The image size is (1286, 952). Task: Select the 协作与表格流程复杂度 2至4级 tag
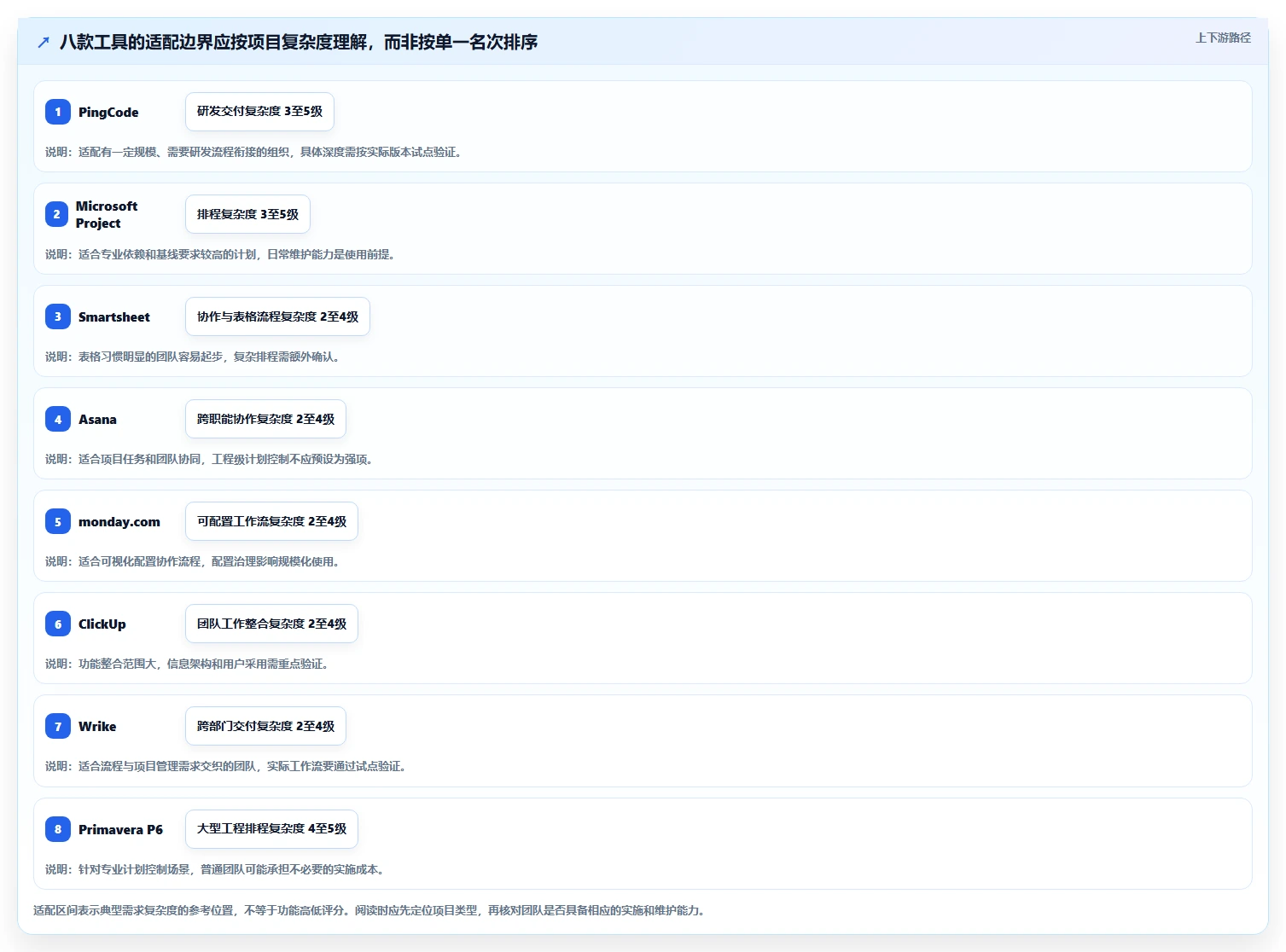pyautogui.click(x=277, y=316)
